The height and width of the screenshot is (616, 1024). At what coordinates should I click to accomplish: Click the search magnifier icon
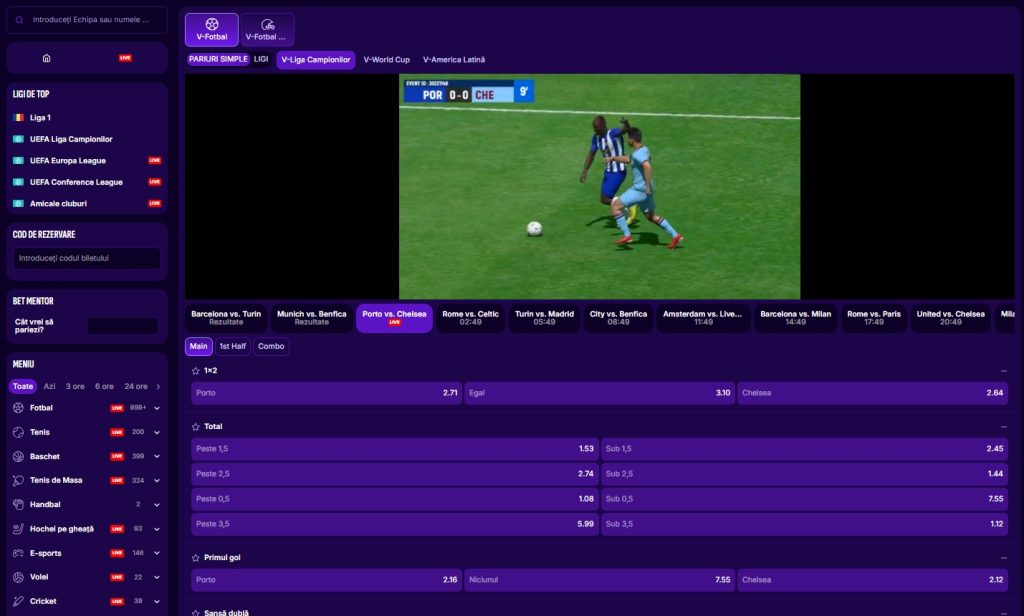[20, 20]
